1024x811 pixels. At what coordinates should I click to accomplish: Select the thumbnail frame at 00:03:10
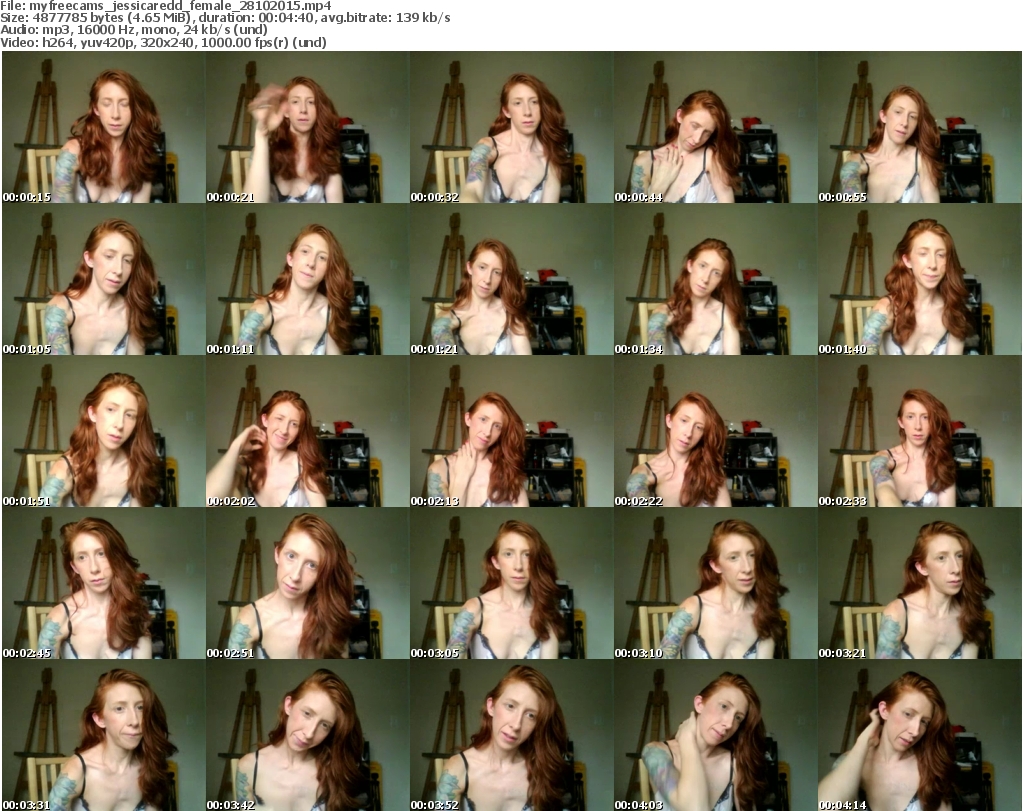pos(715,583)
